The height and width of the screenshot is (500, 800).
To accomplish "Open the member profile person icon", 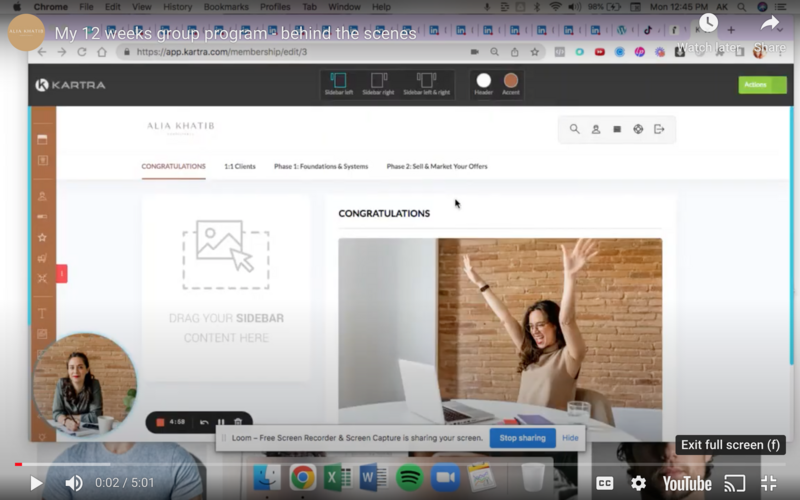I will tap(596, 129).
